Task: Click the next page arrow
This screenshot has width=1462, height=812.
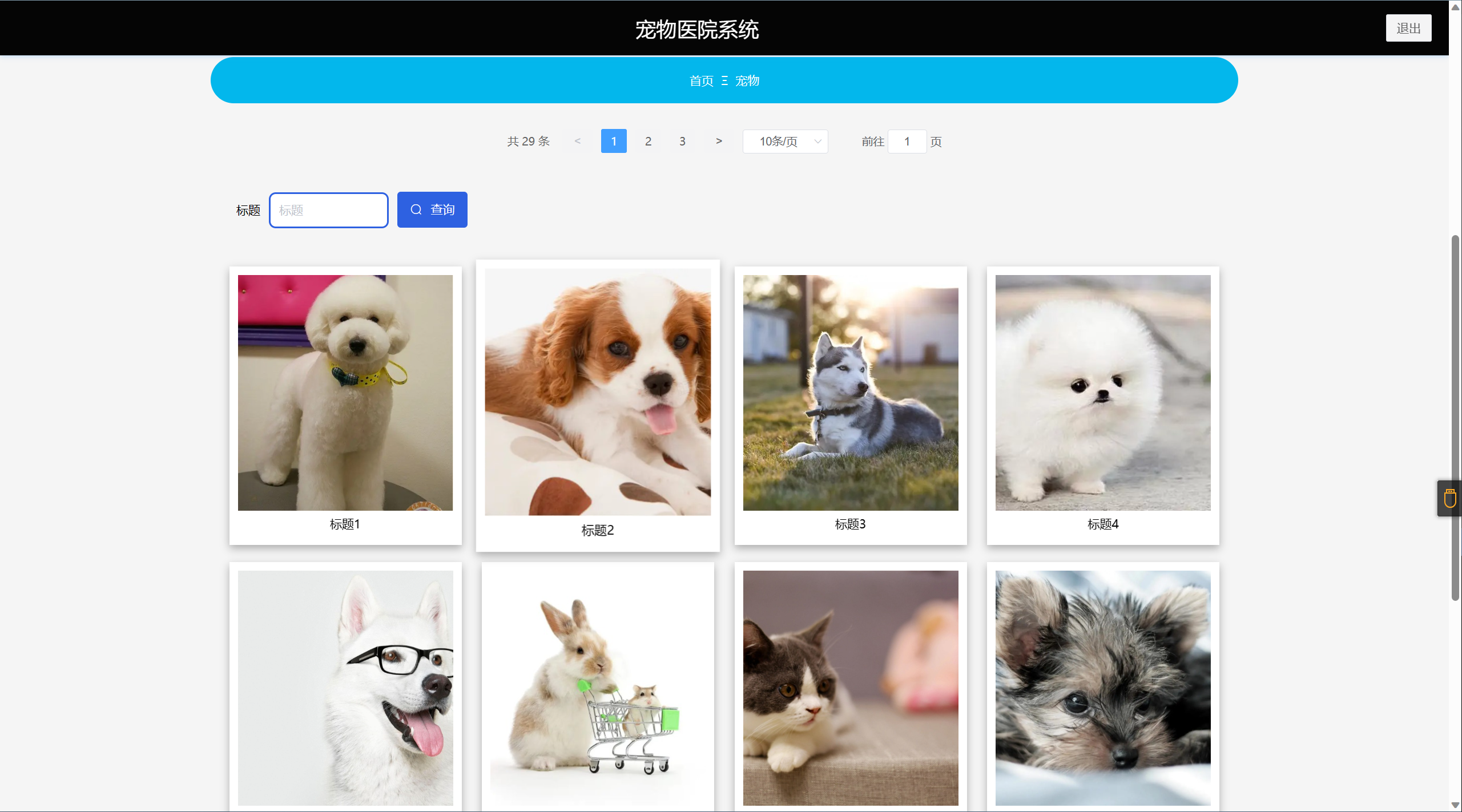Action: (719, 141)
